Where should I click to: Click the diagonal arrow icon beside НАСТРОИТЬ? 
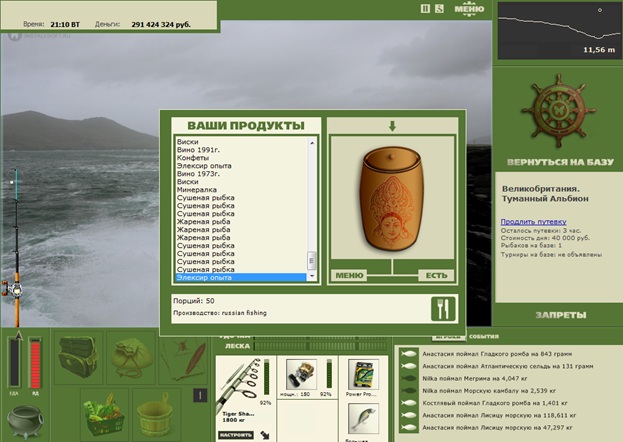[x=265, y=435]
